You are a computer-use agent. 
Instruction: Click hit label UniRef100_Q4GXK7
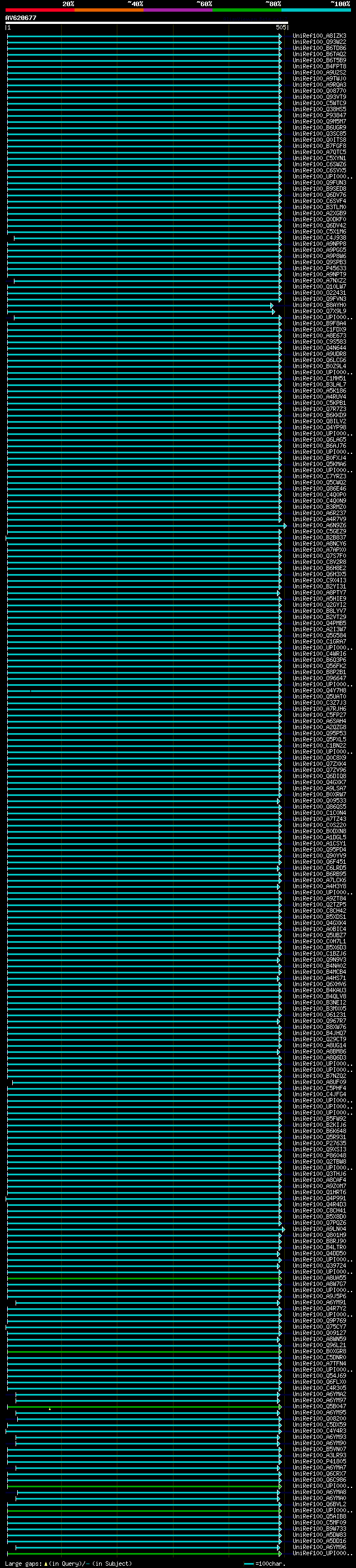pos(319,783)
